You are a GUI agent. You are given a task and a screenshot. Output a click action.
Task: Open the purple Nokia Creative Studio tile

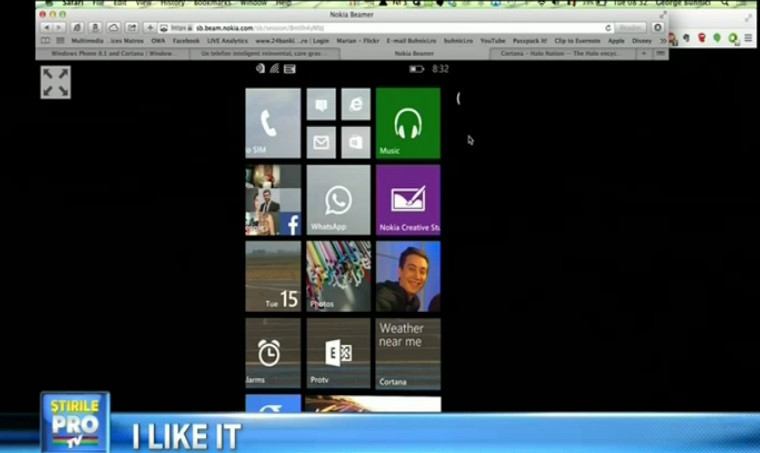tap(408, 200)
